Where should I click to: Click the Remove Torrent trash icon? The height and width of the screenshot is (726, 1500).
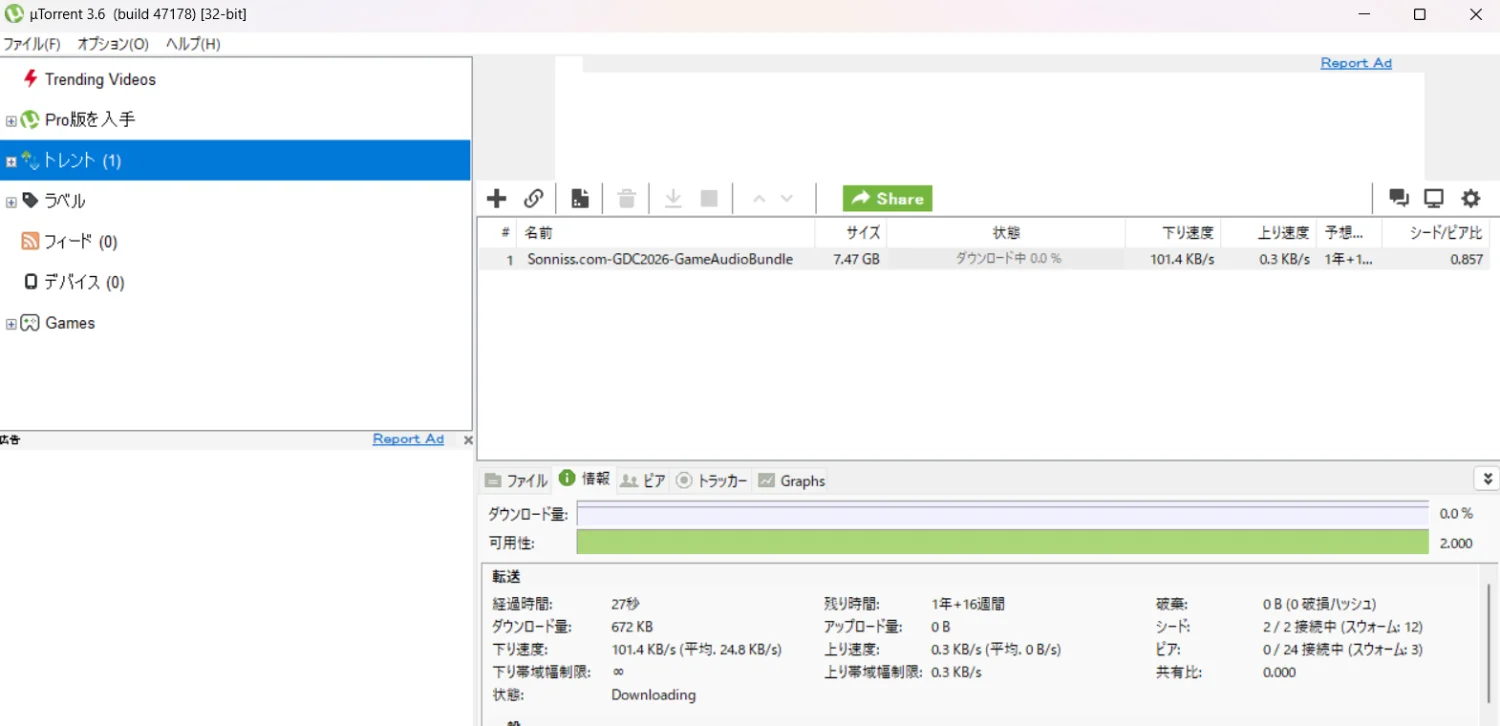[x=627, y=199]
